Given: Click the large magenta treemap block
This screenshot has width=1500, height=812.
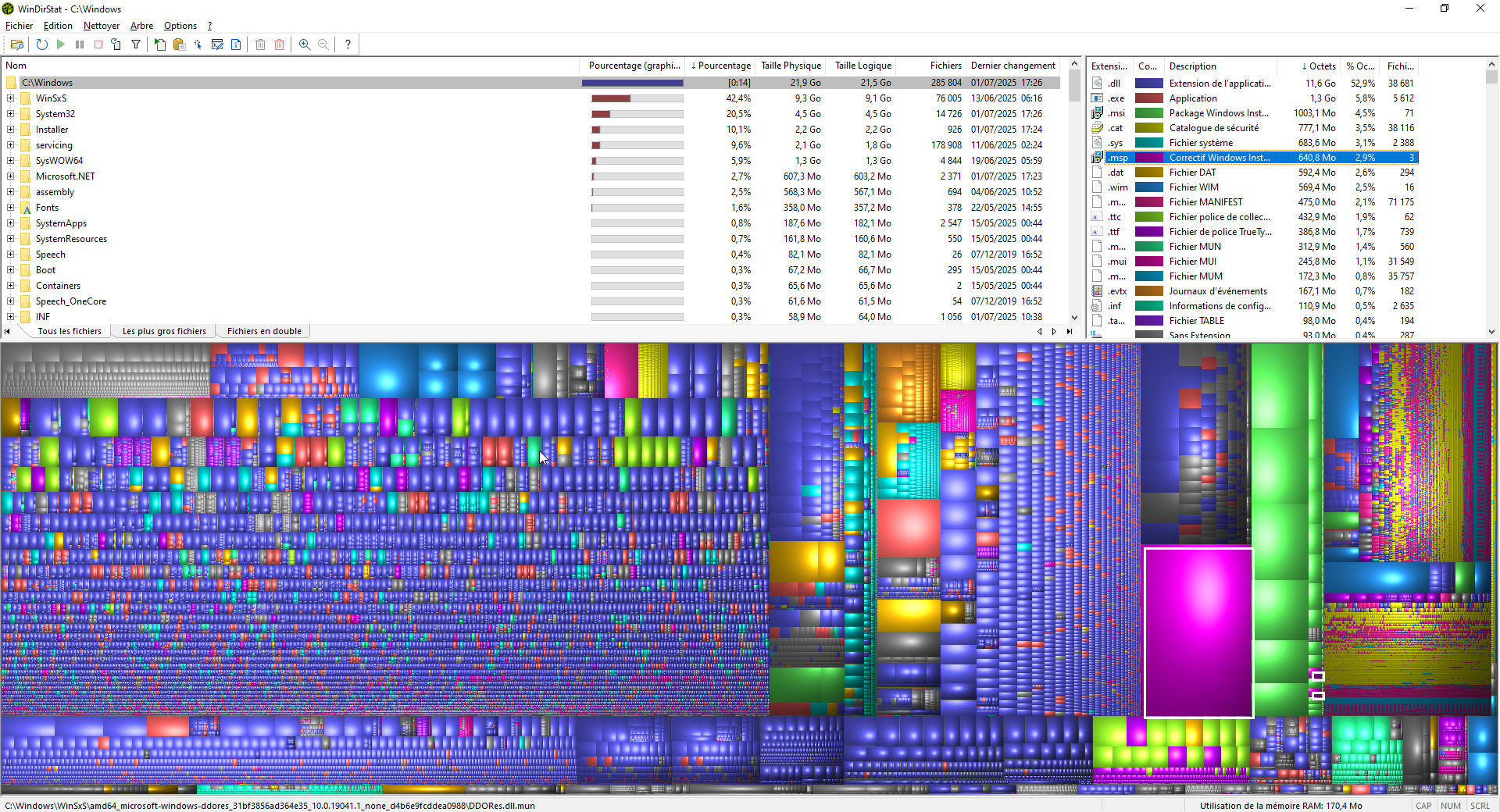Looking at the screenshot, I should tap(1198, 632).
